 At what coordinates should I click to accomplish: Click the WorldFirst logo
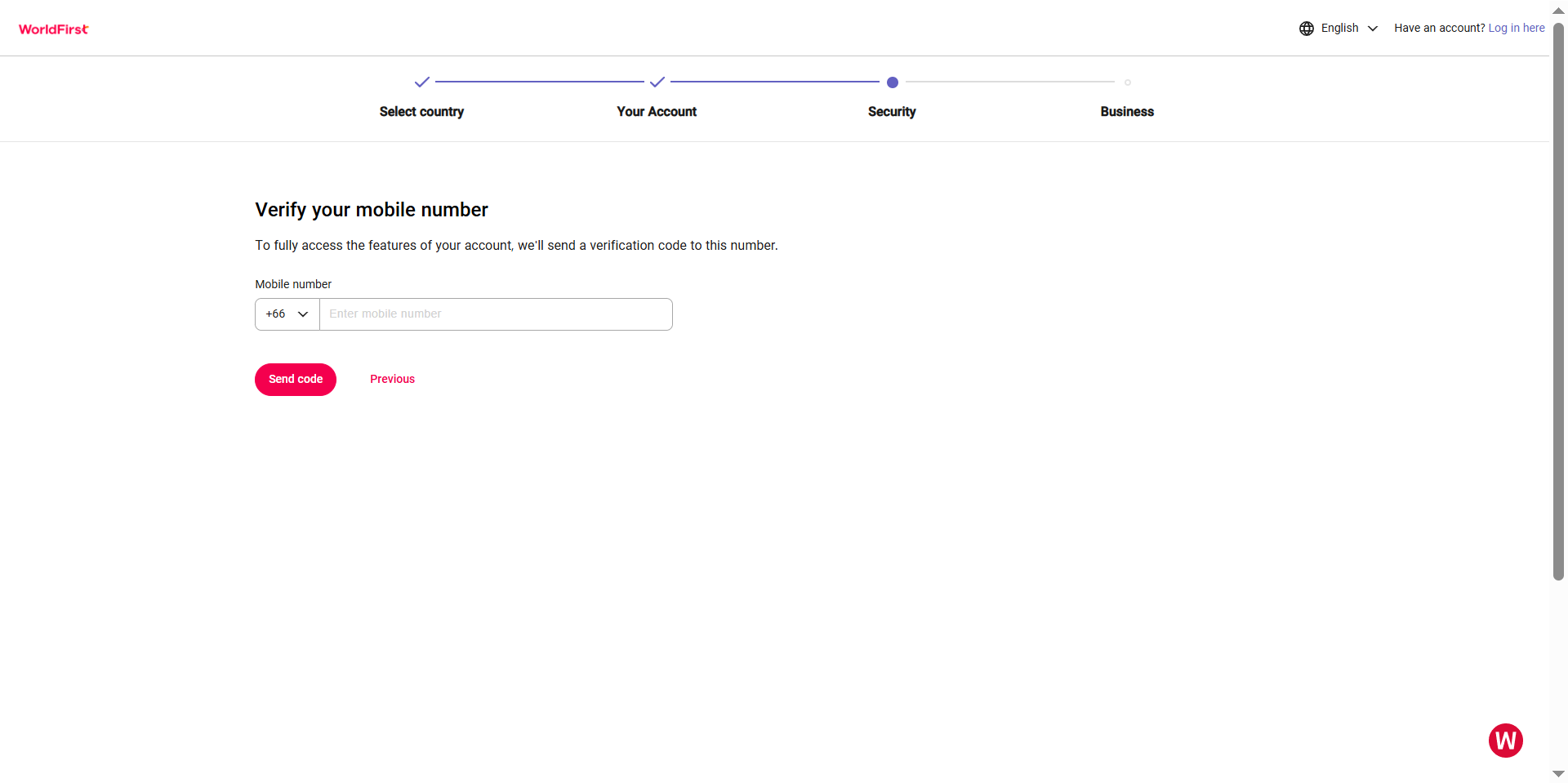tap(54, 29)
